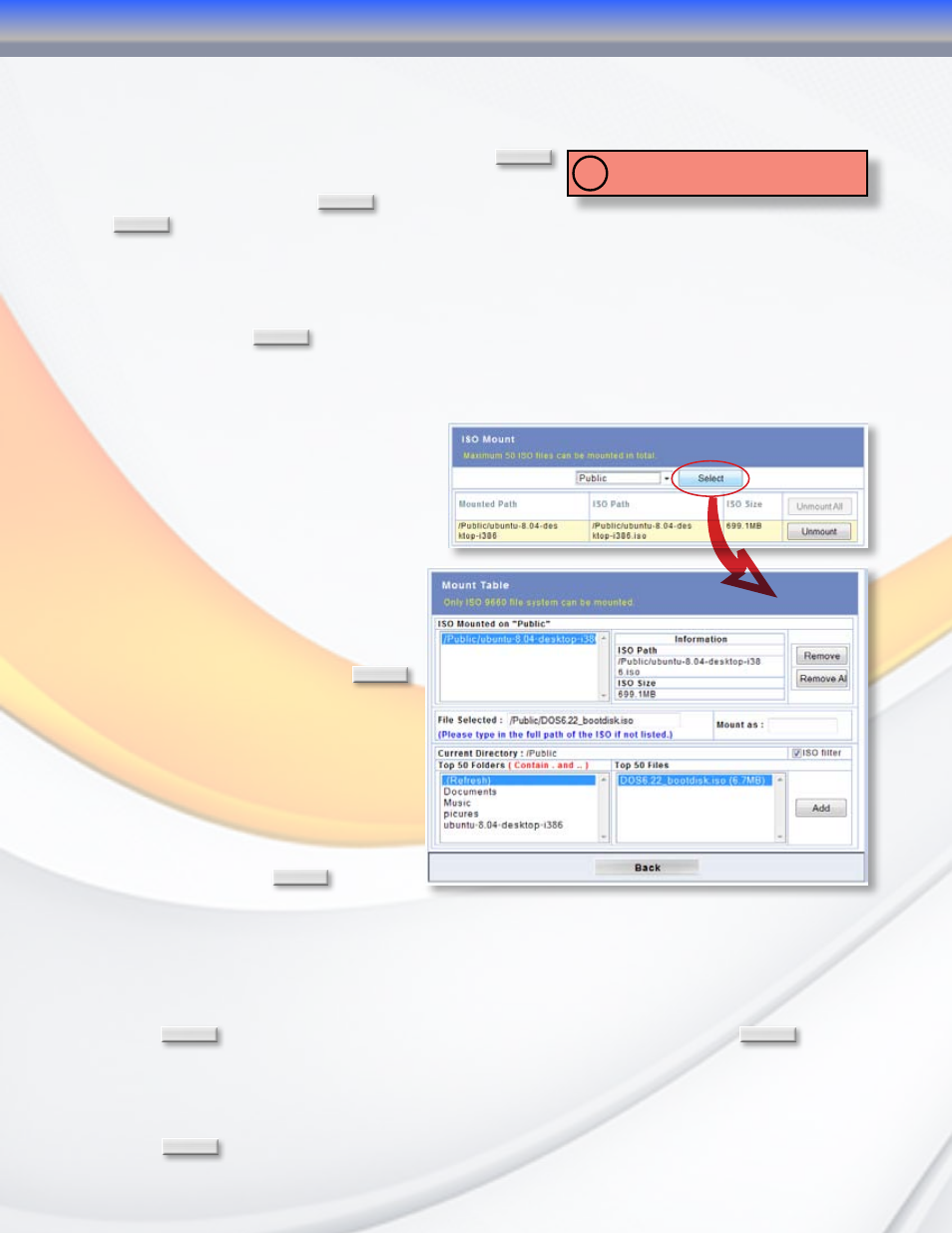Click into the File Selected path field

tap(594, 720)
